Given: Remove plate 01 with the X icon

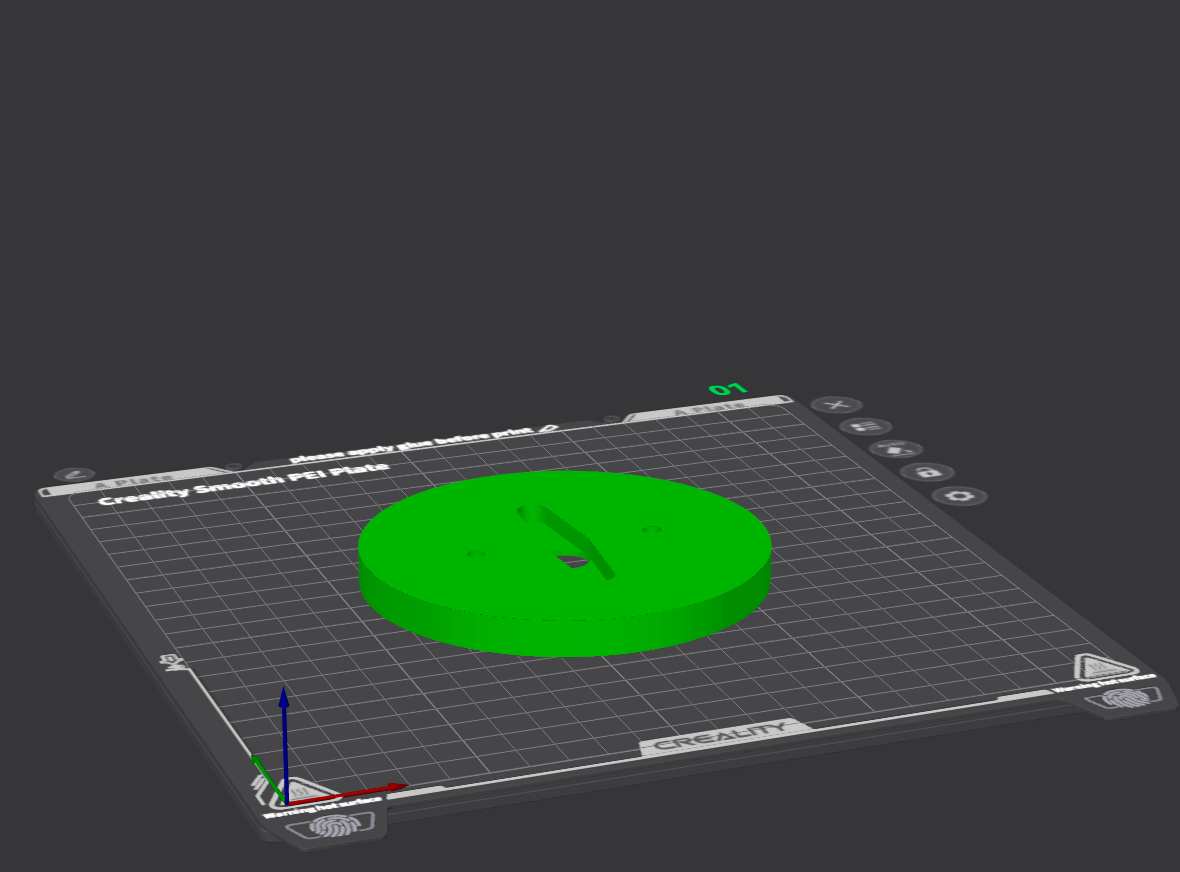Looking at the screenshot, I should tap(836, 406).
